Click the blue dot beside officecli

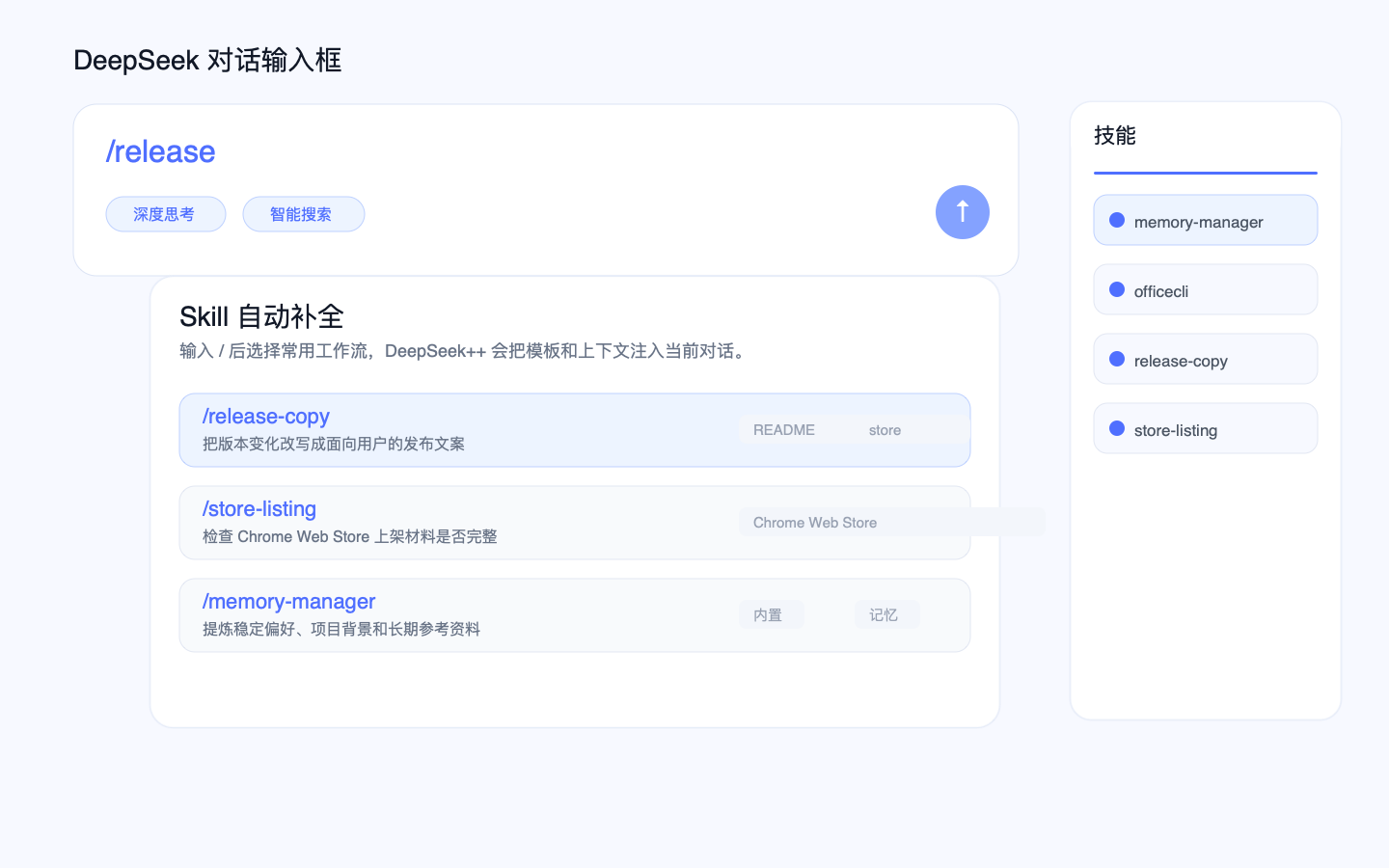1117,289
